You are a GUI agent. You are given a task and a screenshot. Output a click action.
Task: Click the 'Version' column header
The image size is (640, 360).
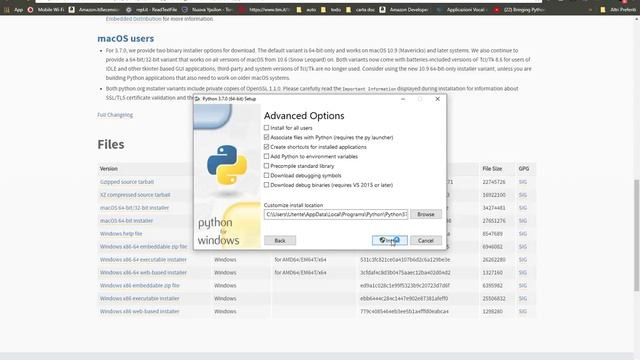[x=109, y=169]
